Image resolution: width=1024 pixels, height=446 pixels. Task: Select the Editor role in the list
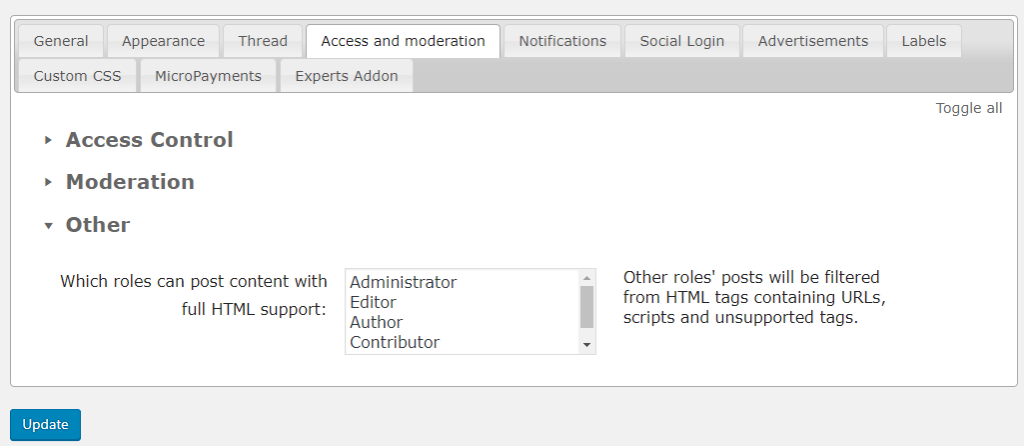[373, 302]
